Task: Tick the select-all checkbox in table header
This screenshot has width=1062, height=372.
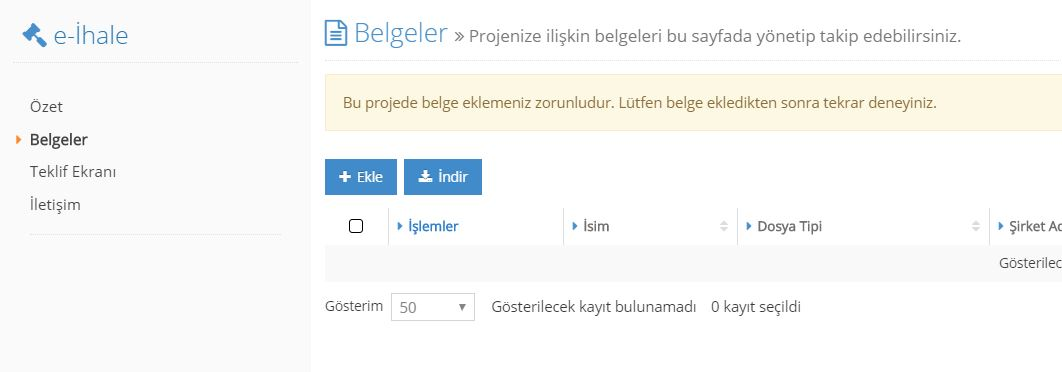Action: point(356,226)
